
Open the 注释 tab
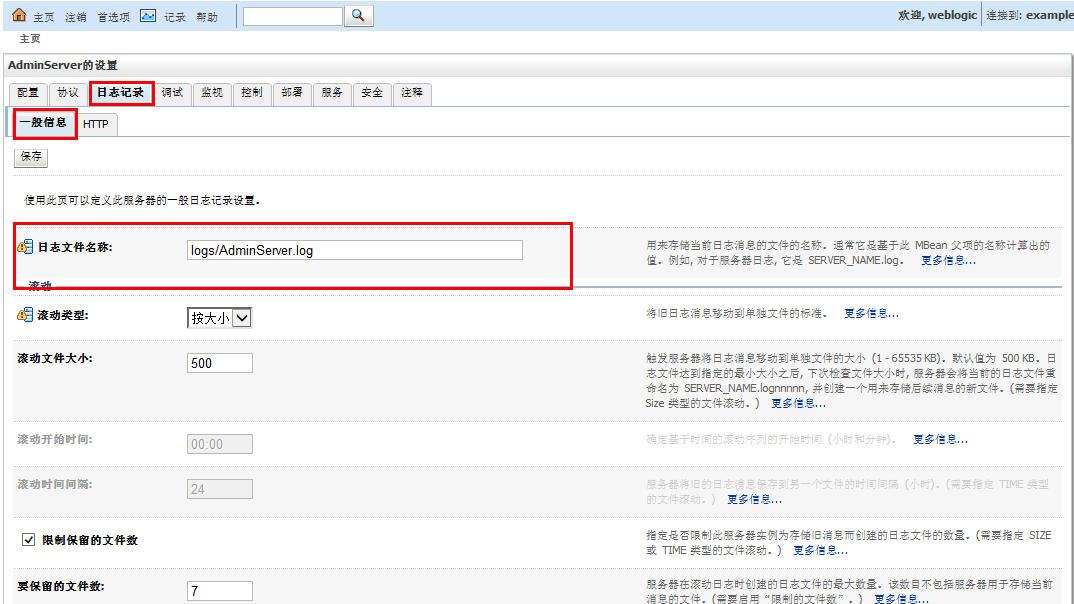point(412,93)
